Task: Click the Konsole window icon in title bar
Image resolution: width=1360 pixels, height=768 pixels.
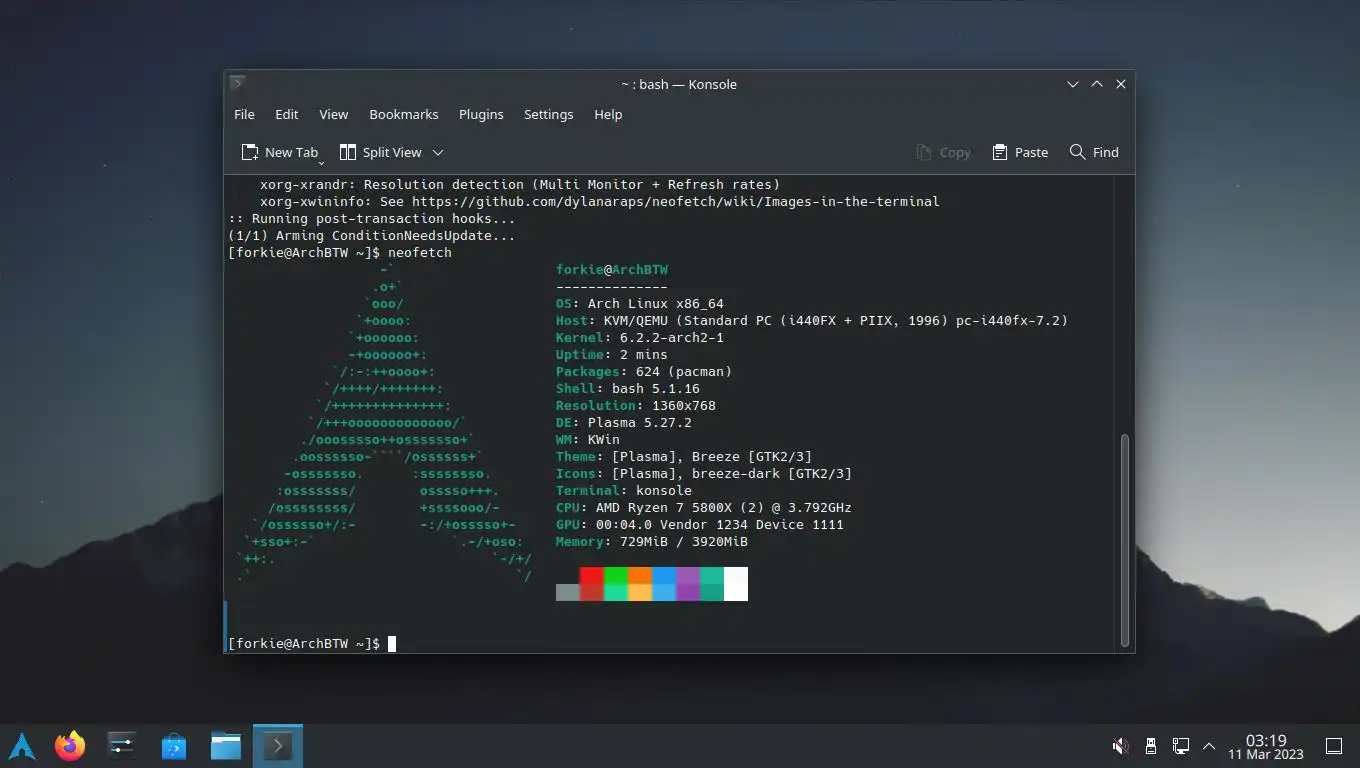Action: (237, 83)
